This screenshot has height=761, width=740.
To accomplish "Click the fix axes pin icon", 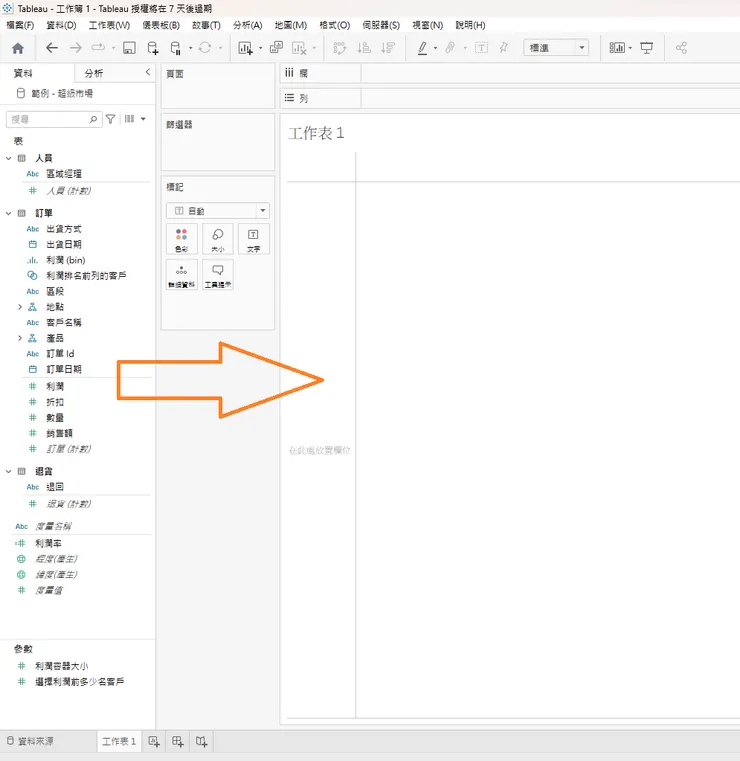I will (x=504, y=48).
